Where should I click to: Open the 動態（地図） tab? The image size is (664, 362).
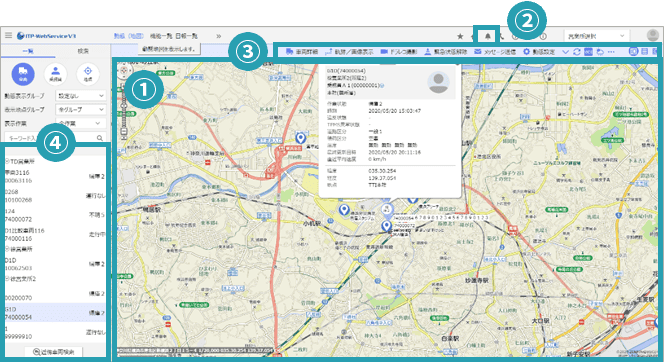(129, 36)
